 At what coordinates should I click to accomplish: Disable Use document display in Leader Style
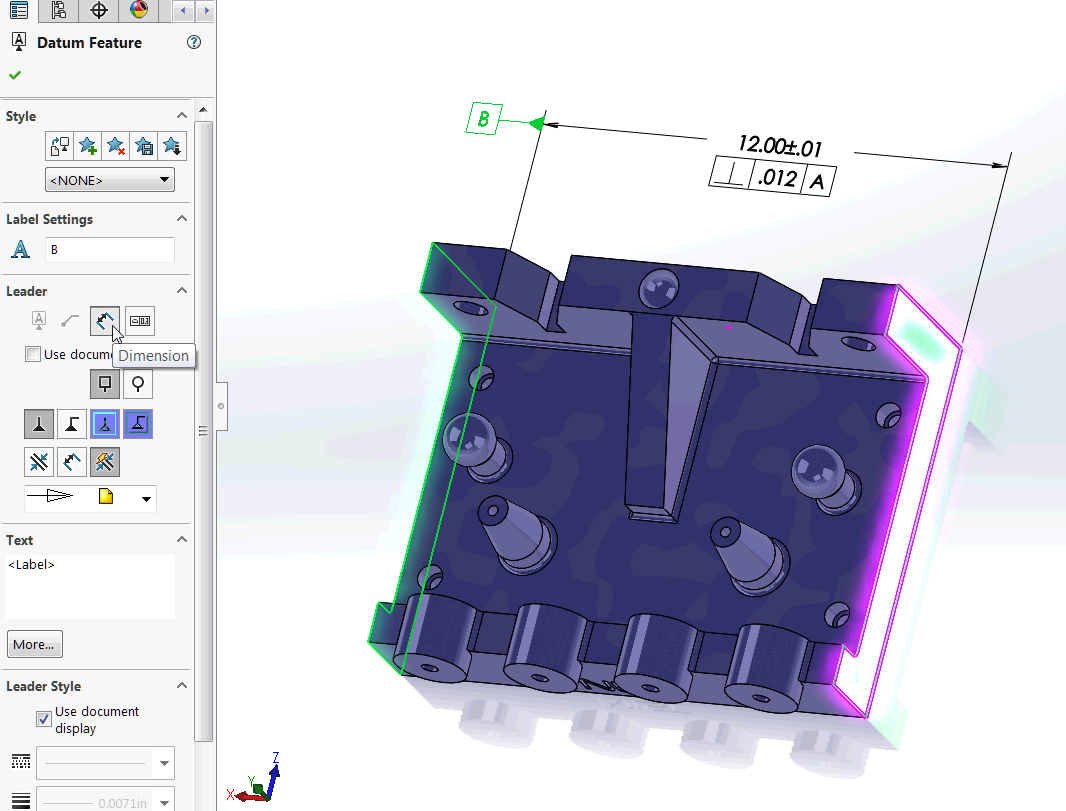point(44,718)
